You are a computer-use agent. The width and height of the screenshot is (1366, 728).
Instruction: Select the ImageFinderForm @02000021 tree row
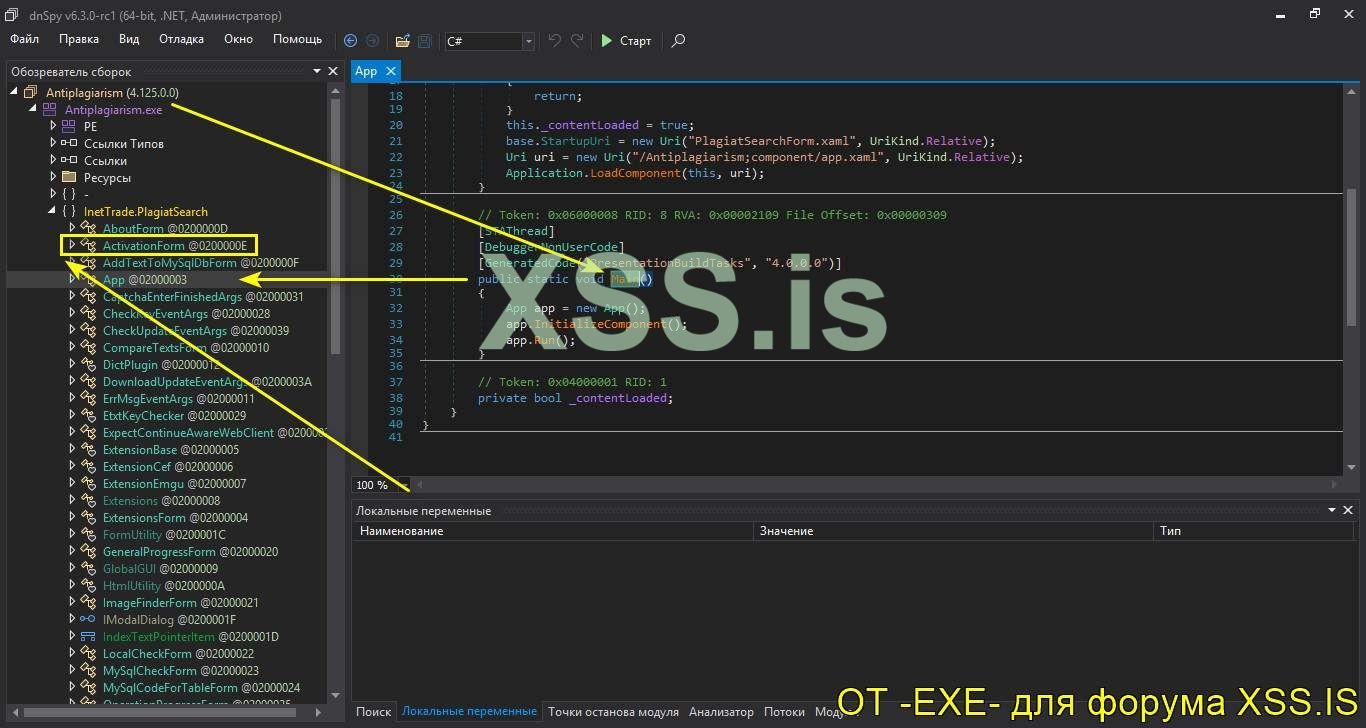tap(168, 603)
